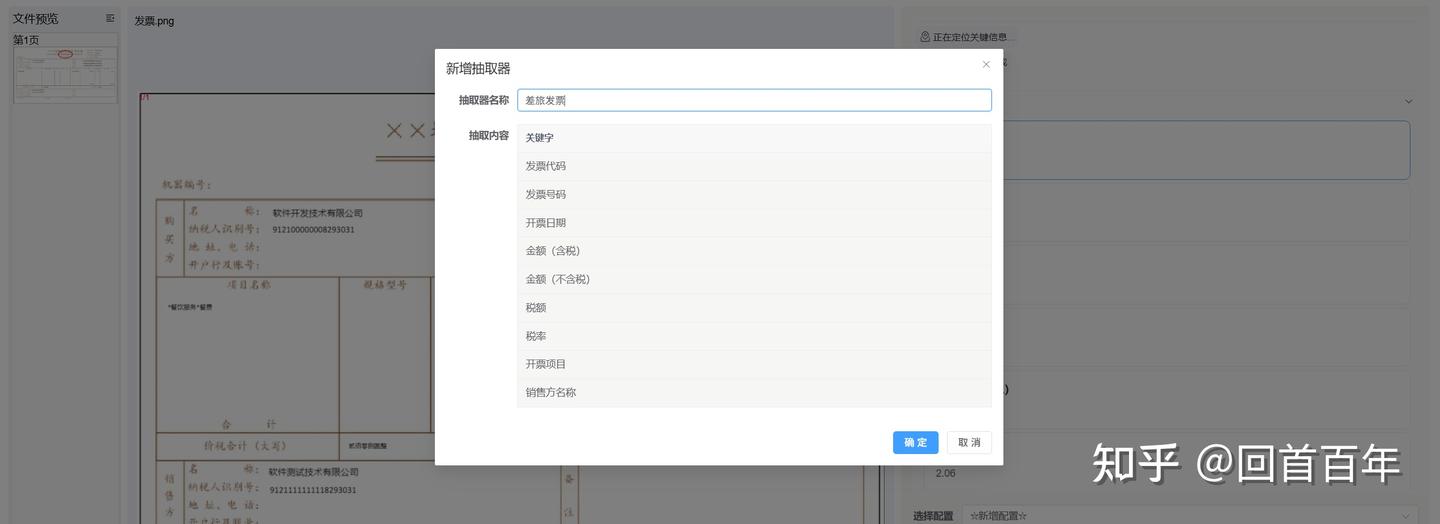1440x524 pixels.
Task: Select the 开票日期 row
Action: 754,223
